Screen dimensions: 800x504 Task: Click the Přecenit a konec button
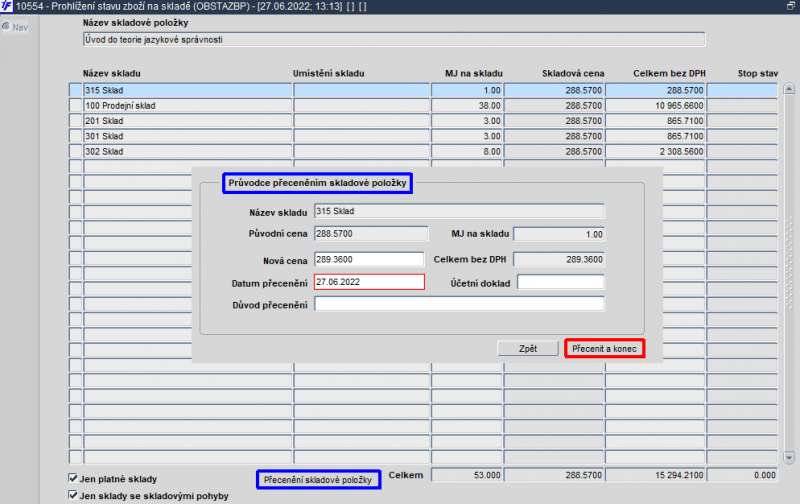point(605,348)
